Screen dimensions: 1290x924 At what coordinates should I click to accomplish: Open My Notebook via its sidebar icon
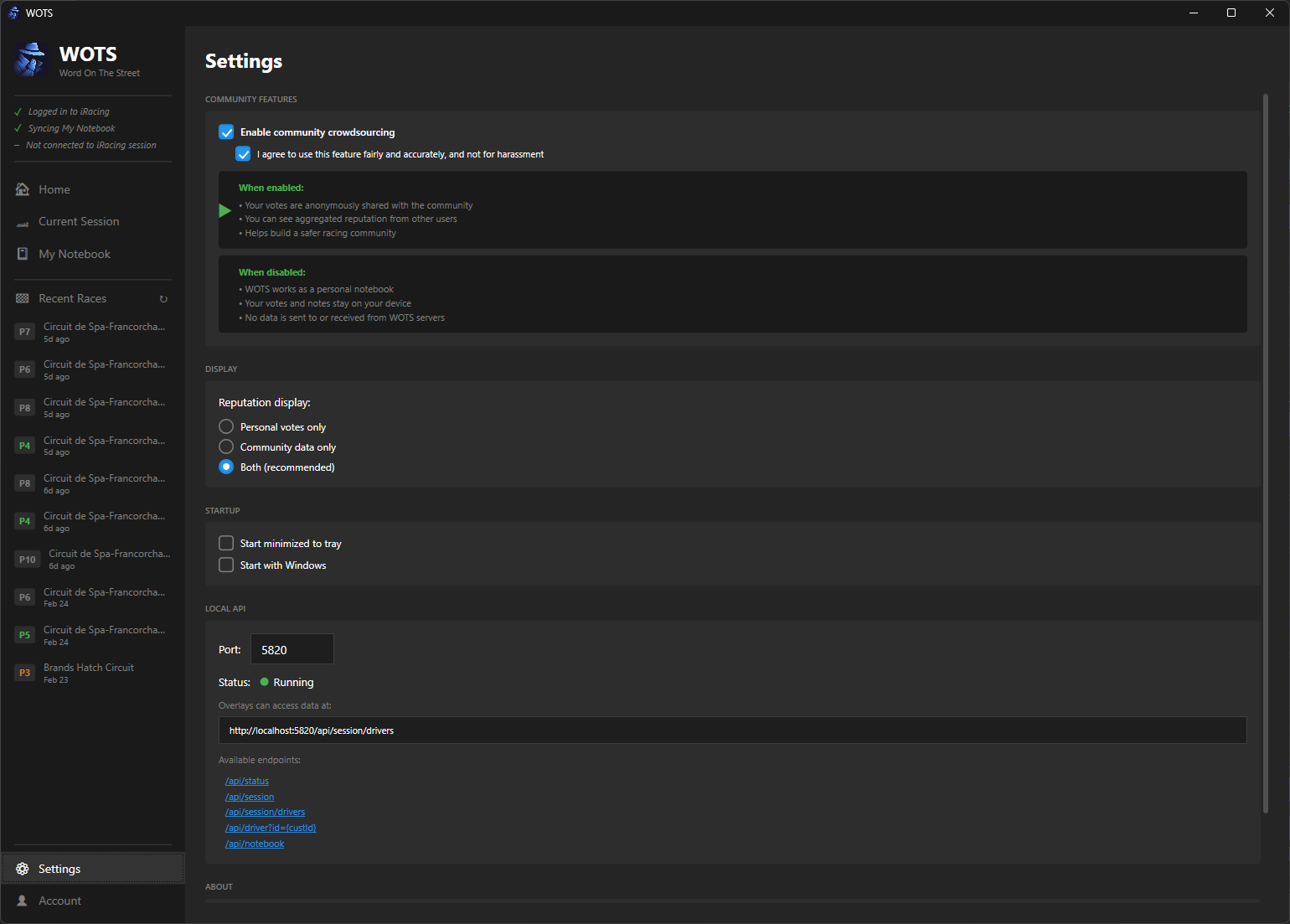click(23, 254)
